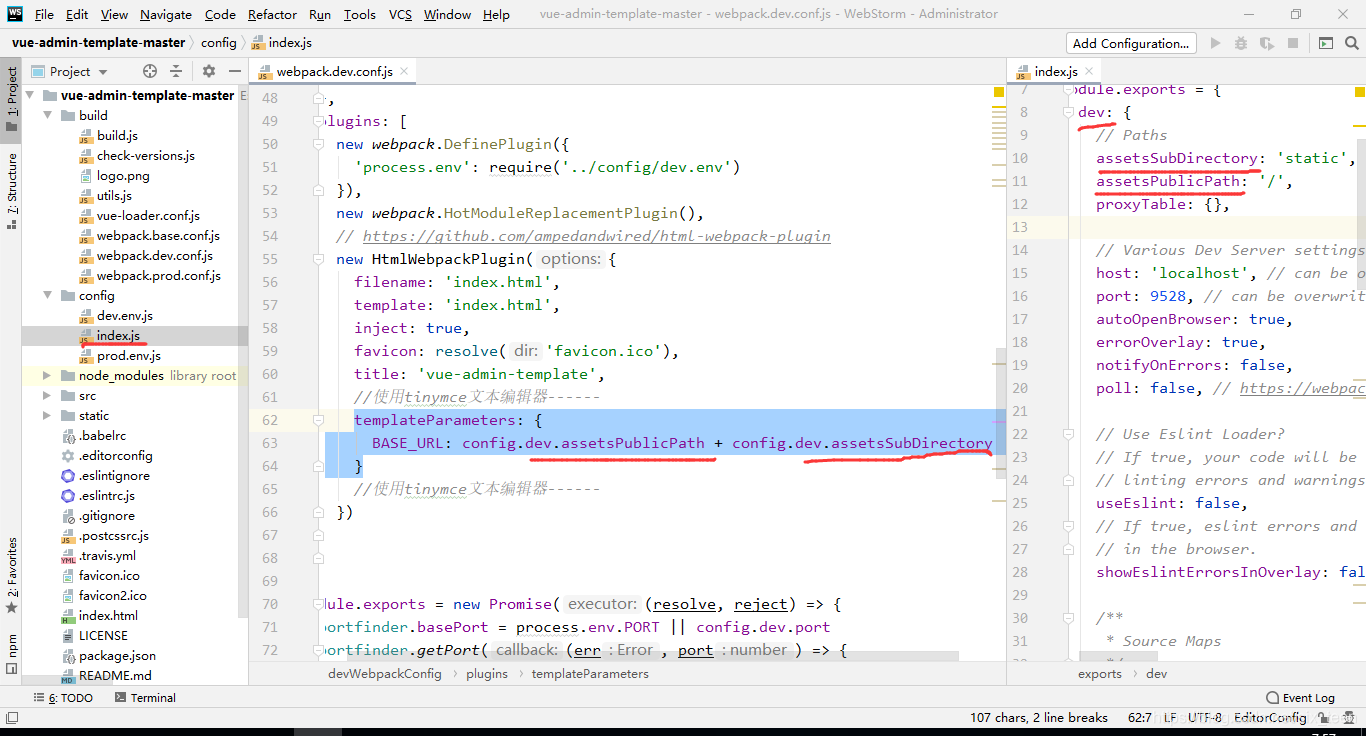
Task: Close the webpack.dev.conf.js tab
Action: click(404, 72)
